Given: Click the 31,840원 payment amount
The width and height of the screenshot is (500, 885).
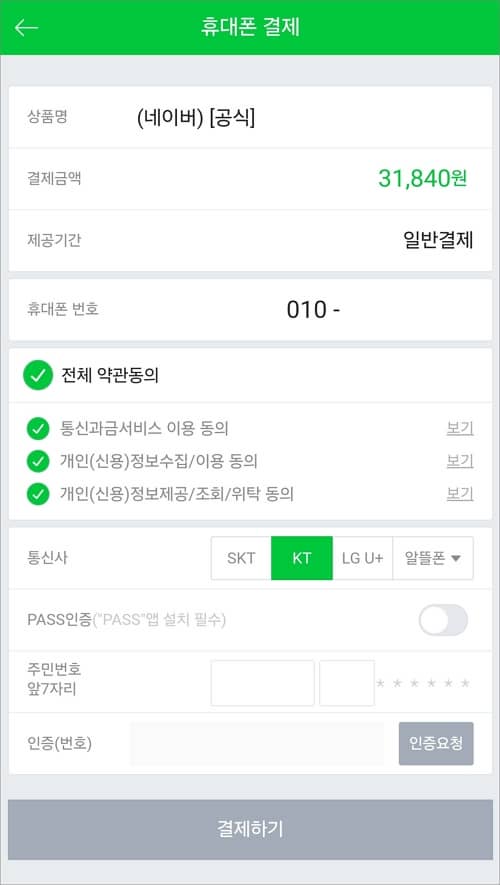Looking at the screenshot, I should (423, 179).
